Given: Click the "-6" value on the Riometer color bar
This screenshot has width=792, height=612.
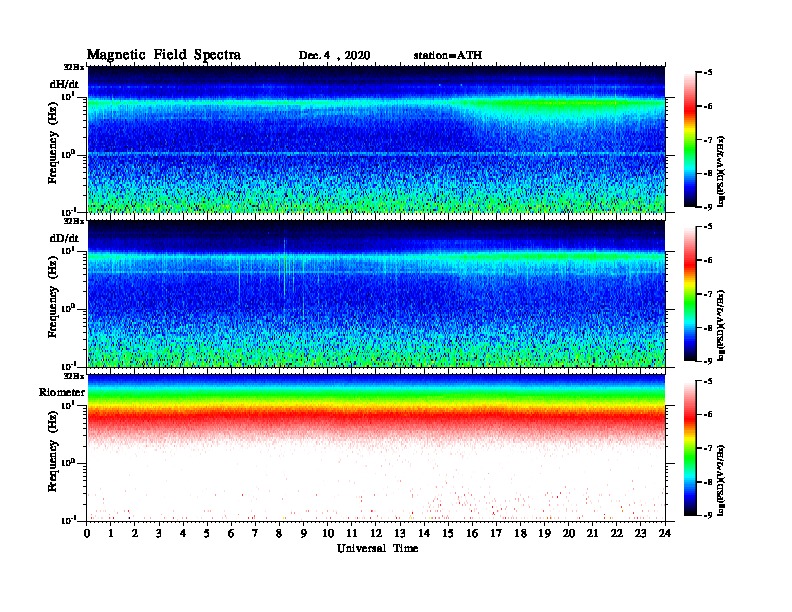Looking at the screenshot, I should point(708,414).
